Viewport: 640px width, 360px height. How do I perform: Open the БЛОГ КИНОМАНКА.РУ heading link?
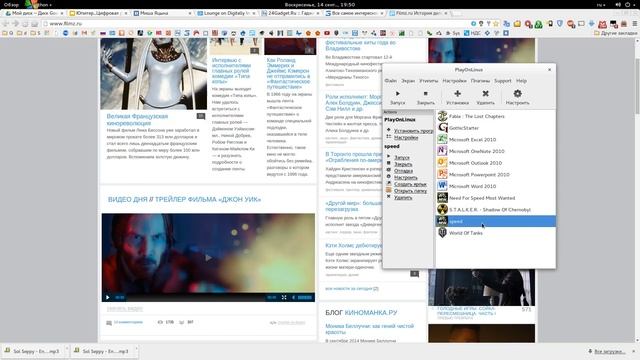click(361, 313)
